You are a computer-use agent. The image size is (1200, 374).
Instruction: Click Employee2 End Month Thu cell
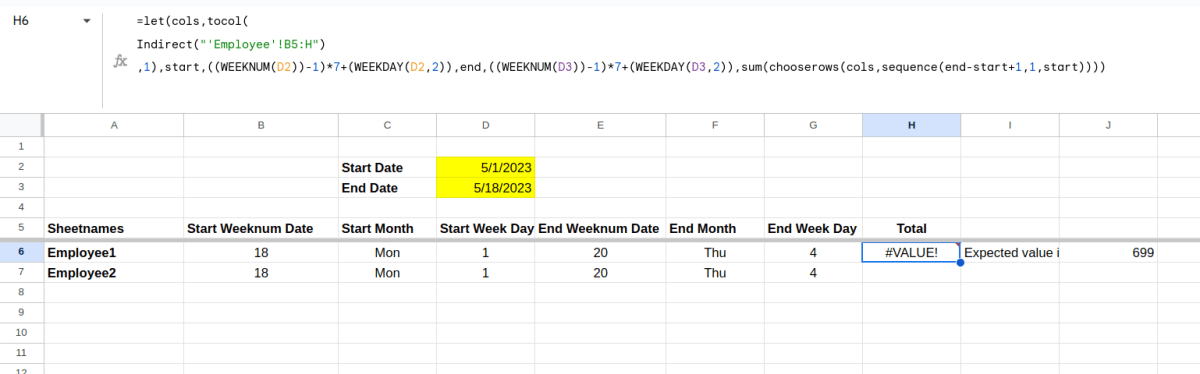[715, 273]
